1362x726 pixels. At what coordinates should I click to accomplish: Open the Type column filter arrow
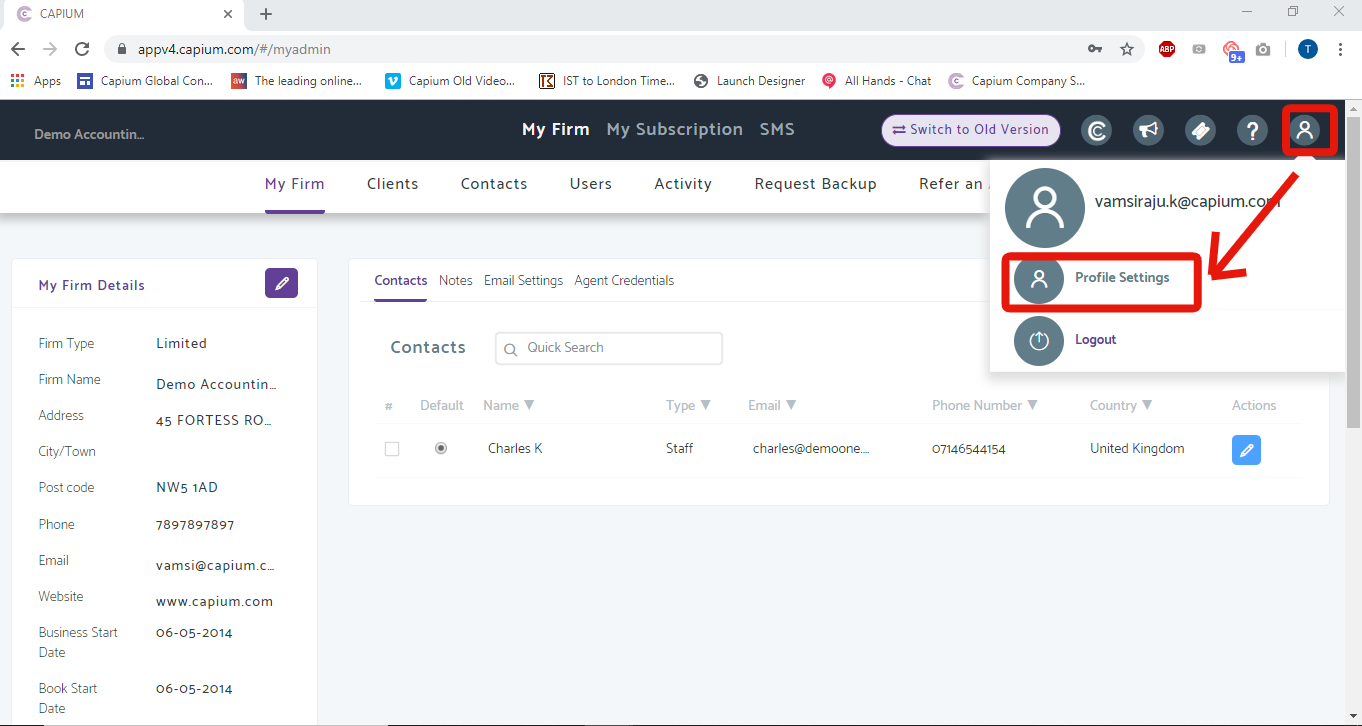click(x=706, y=405)
